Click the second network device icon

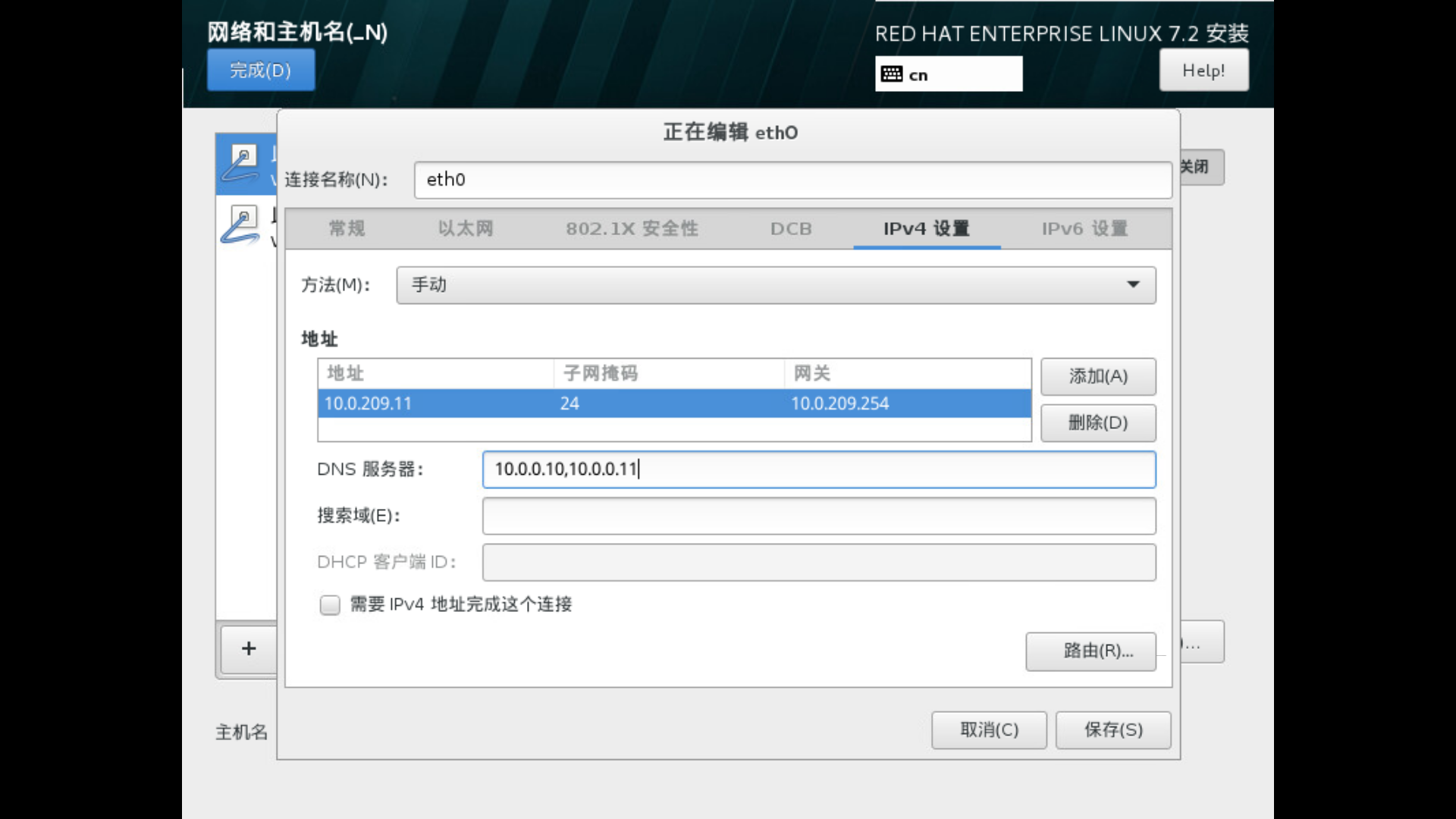point(242,224)
